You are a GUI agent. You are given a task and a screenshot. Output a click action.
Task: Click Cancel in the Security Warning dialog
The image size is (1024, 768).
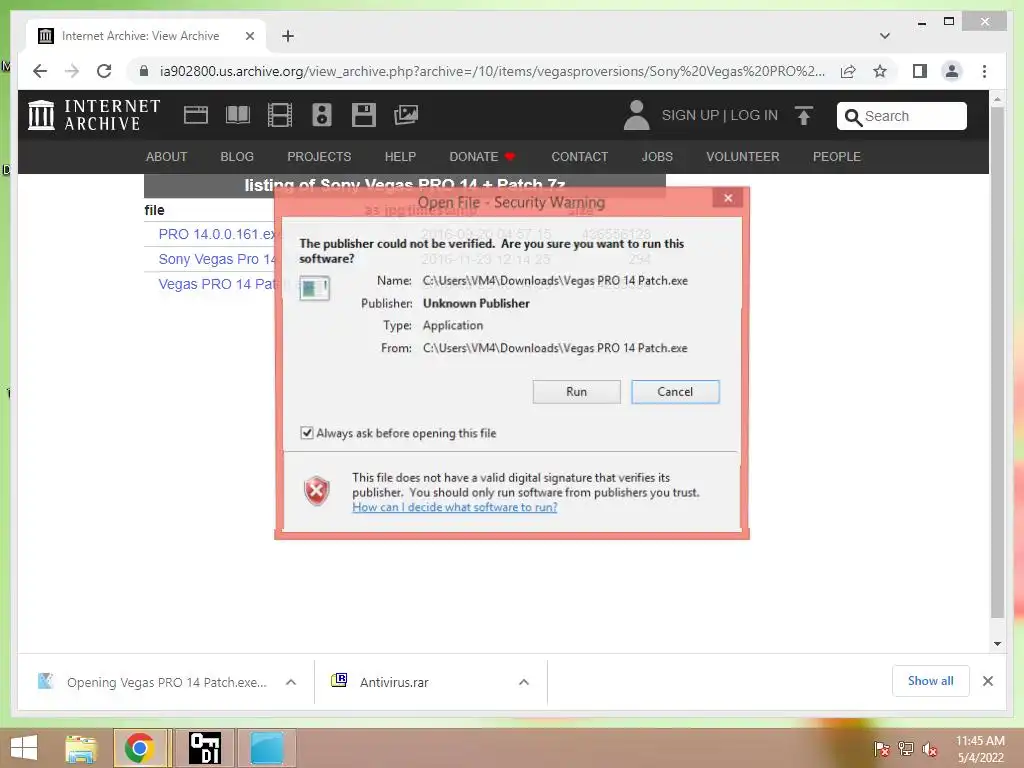(x=675, y=392)
